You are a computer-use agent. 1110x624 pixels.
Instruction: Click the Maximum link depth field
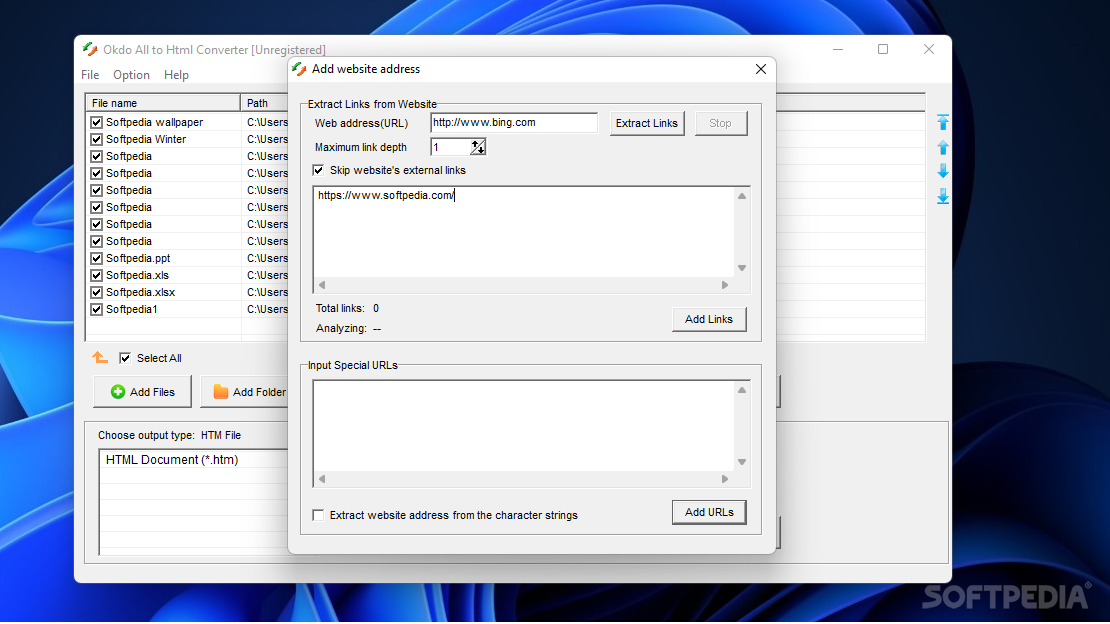[x=450, y=147]
